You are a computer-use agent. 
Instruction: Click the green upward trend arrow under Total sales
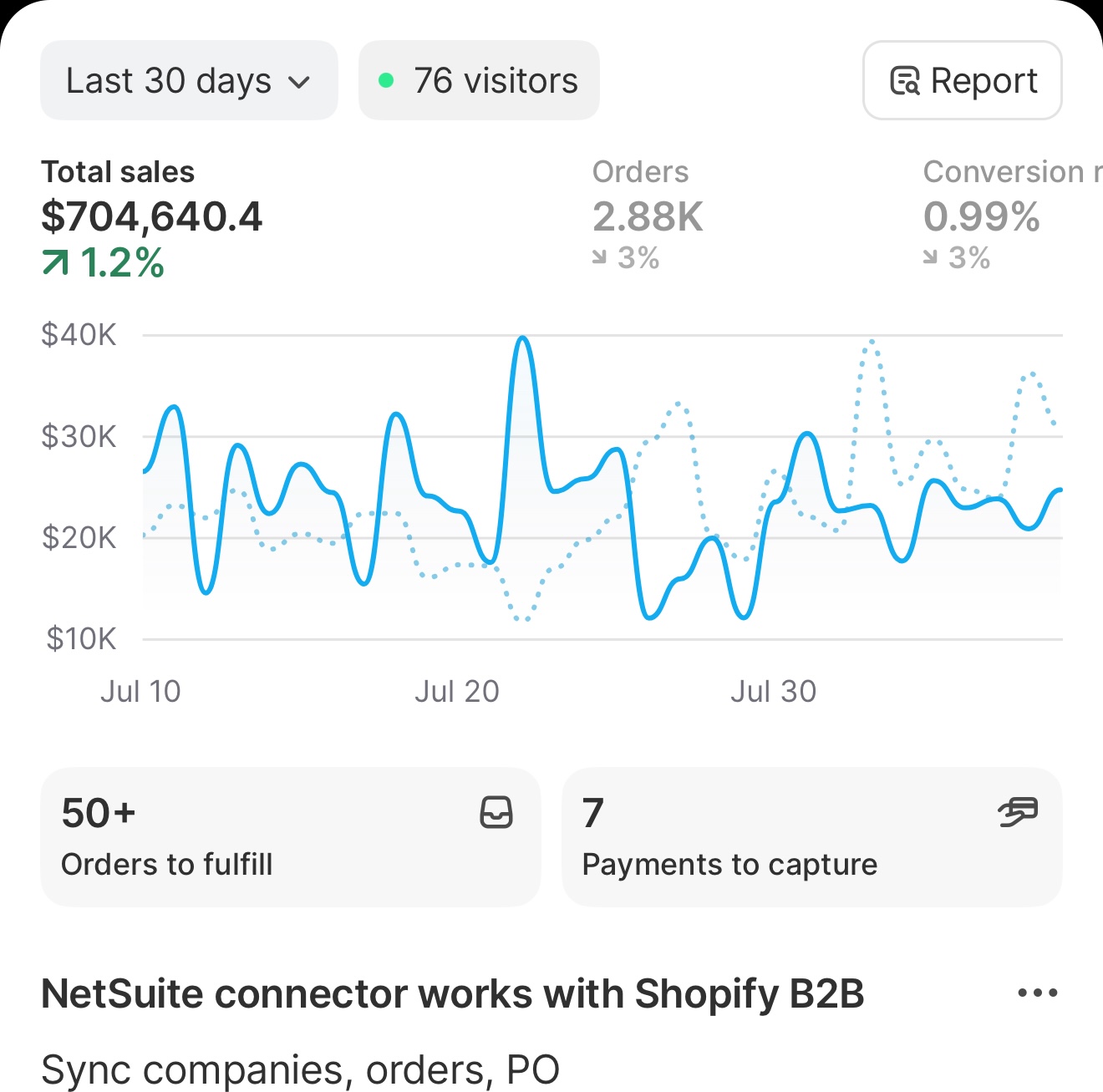[x=55, y=262]
